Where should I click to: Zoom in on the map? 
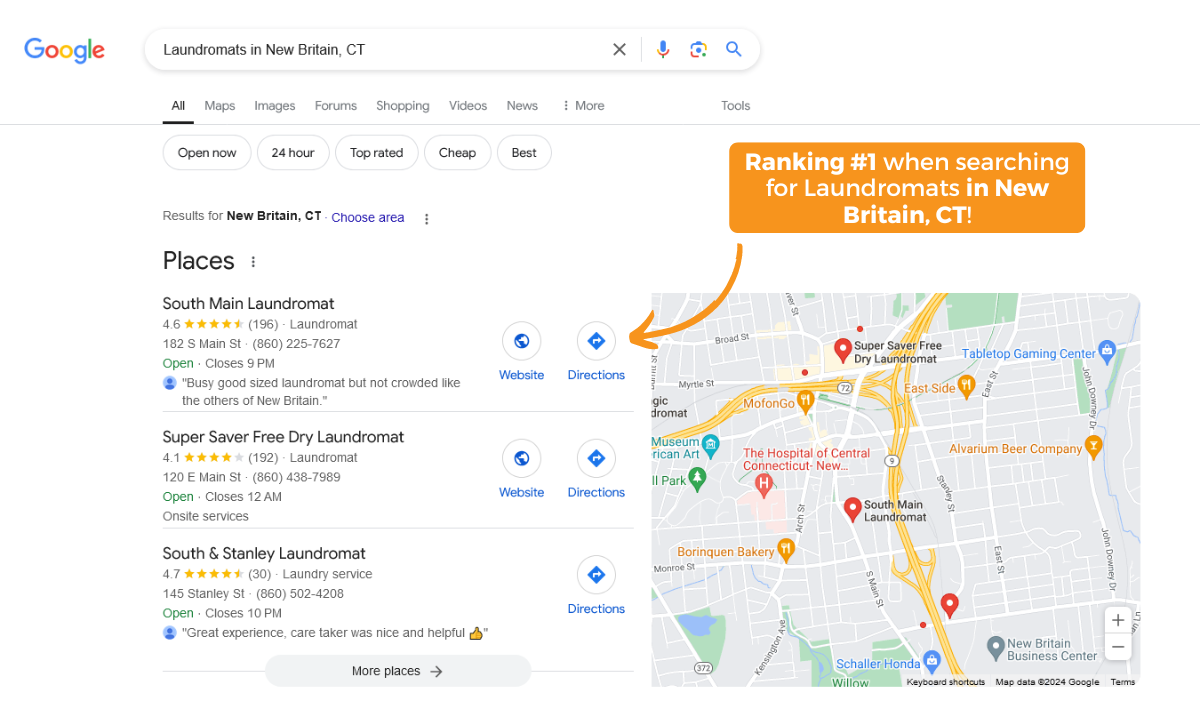pyautogui.click(x=1118, y=620)
